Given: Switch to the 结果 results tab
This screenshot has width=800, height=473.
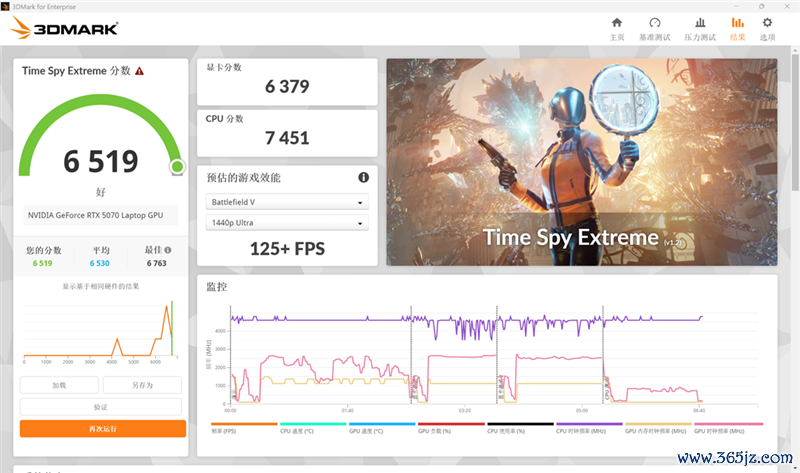Looking at the screenshot, I should pyautogui.click(x=738, y=29).
